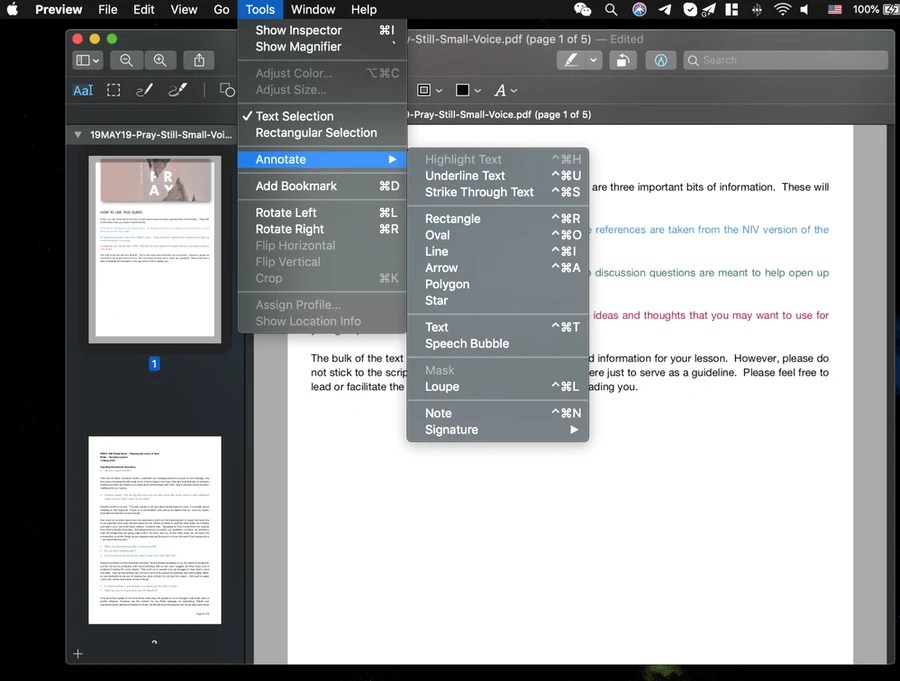Select the text selection AaI tool

click(x=83, y=90)
